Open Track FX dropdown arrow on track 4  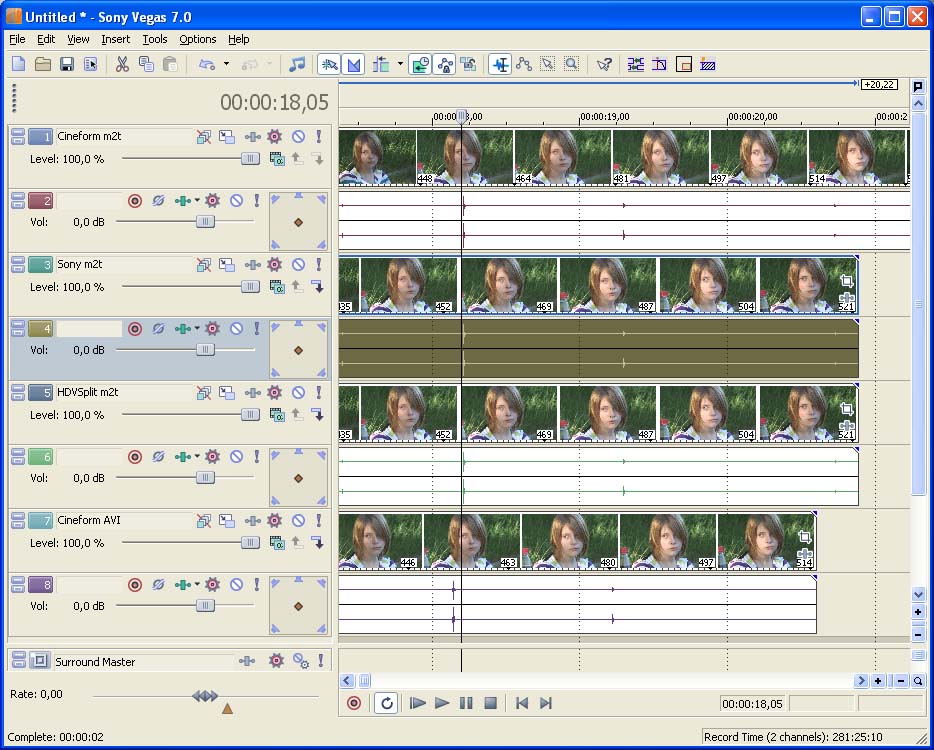click(197, 329)
